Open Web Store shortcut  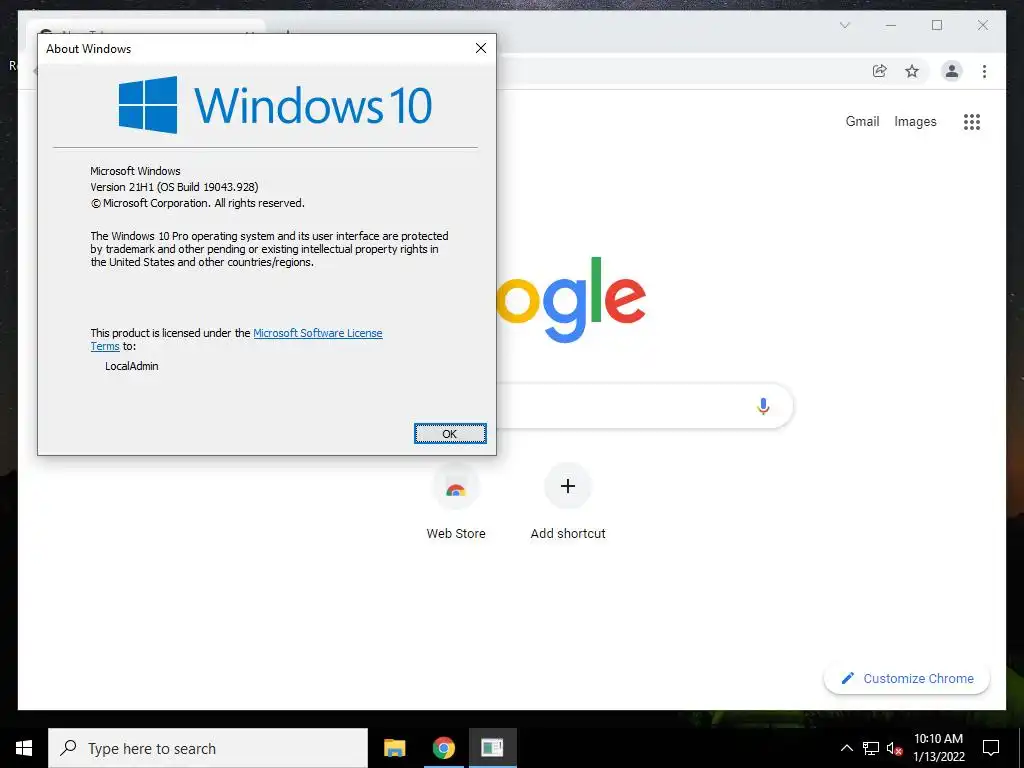456,486
